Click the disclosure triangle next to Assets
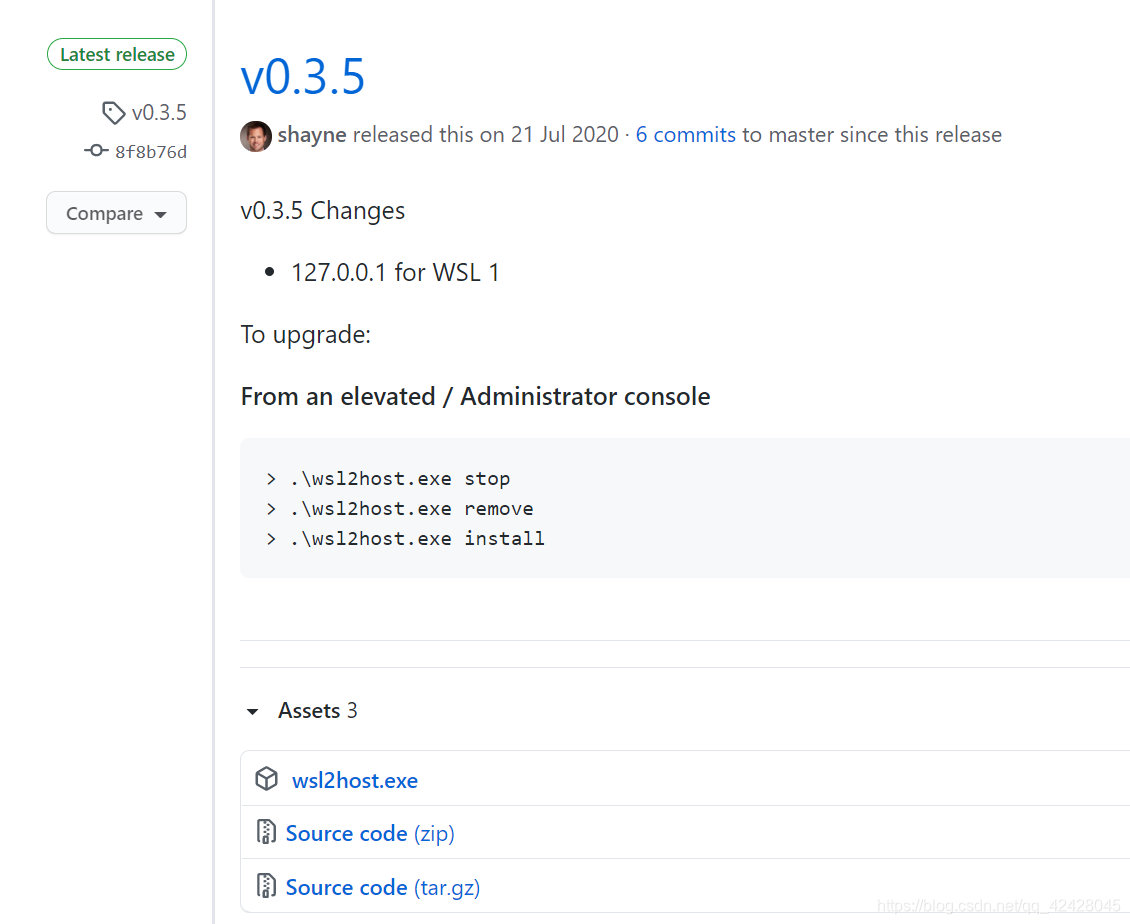1130x924 pixels. coord(252,711)
